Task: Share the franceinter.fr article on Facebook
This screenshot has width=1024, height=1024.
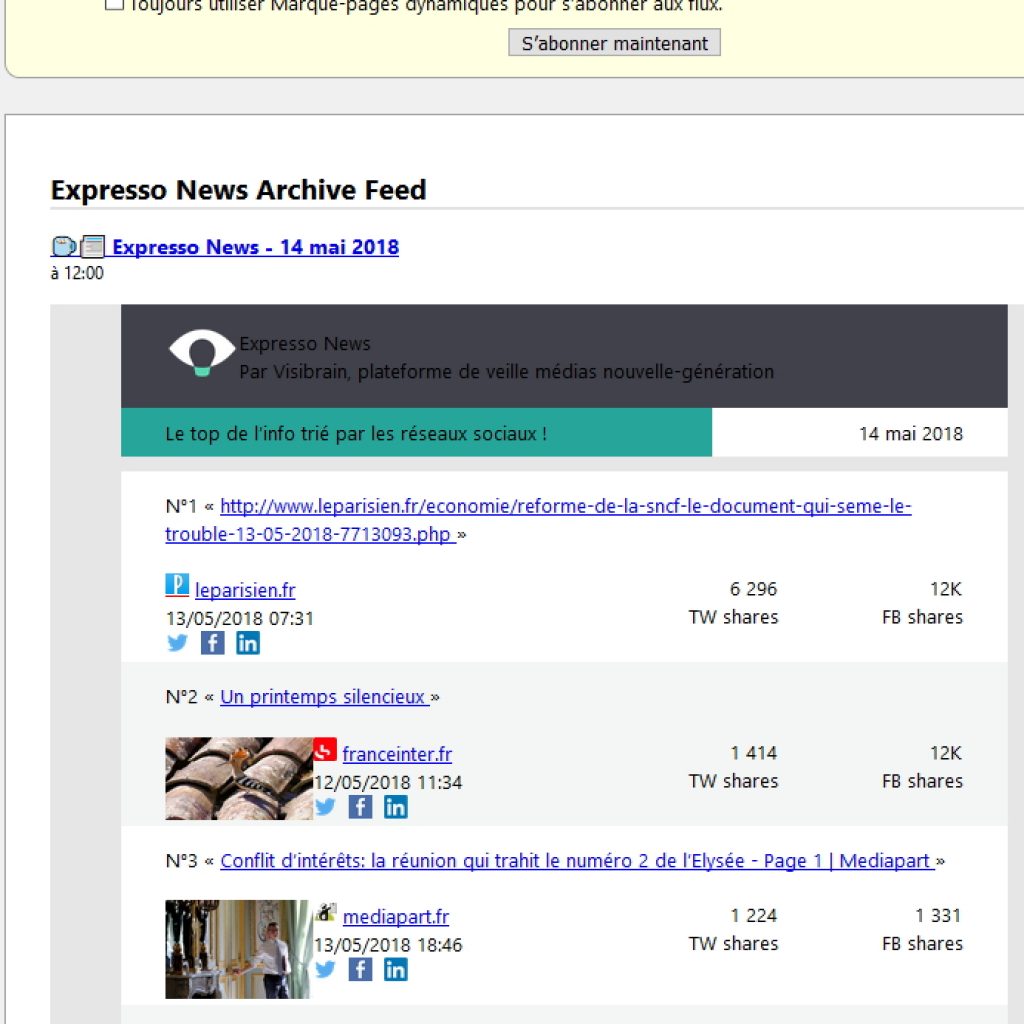Action: coord(360,807)
